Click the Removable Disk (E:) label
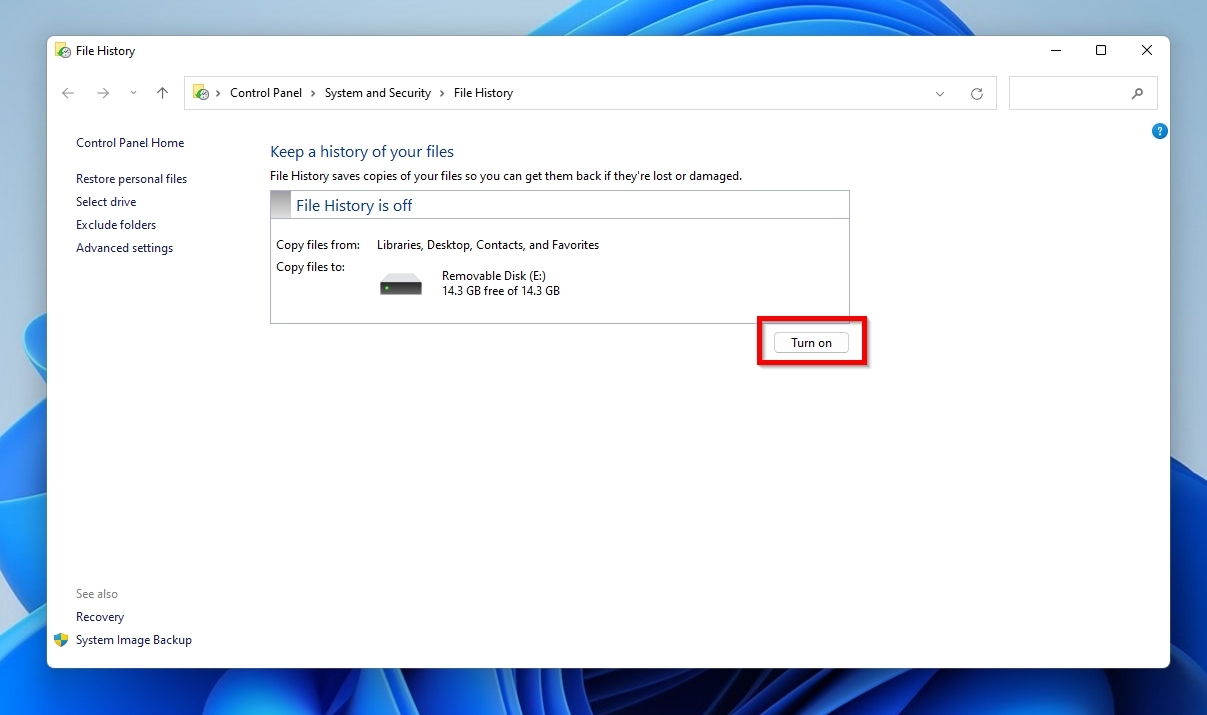The width and height of the screenshot is (1207, 715). click(494, 276)
